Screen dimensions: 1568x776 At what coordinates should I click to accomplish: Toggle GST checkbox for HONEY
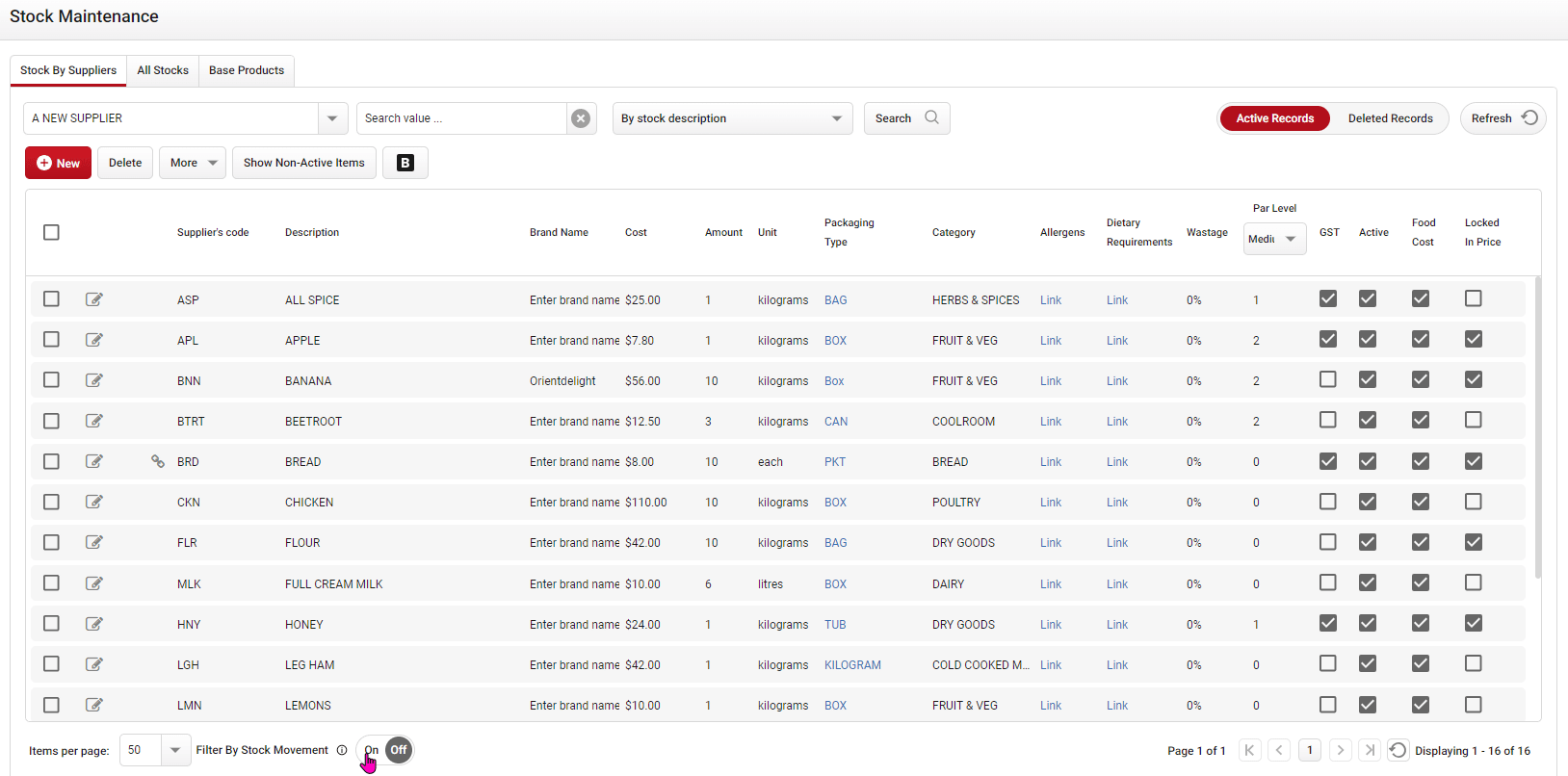click(1328, 623)
